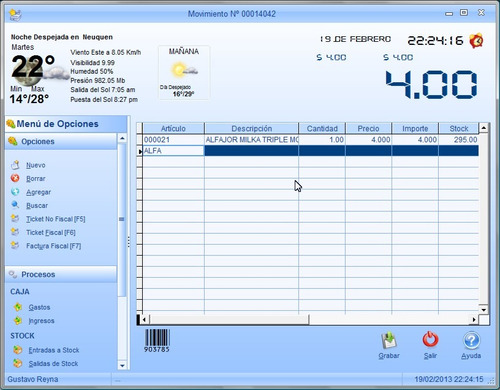The width and height of the screenshot is (500, 390).
Task: Click the Factura Fiscal printer icon
Action: pos(15,246)
